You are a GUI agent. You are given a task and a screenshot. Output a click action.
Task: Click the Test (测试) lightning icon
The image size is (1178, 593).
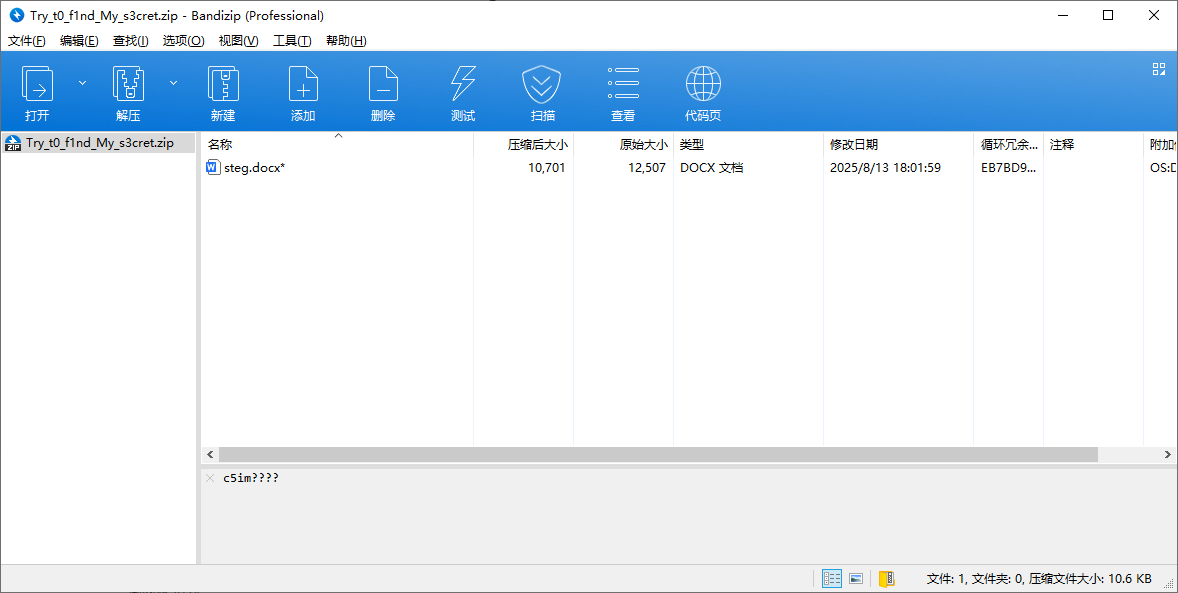pos(463,83)
